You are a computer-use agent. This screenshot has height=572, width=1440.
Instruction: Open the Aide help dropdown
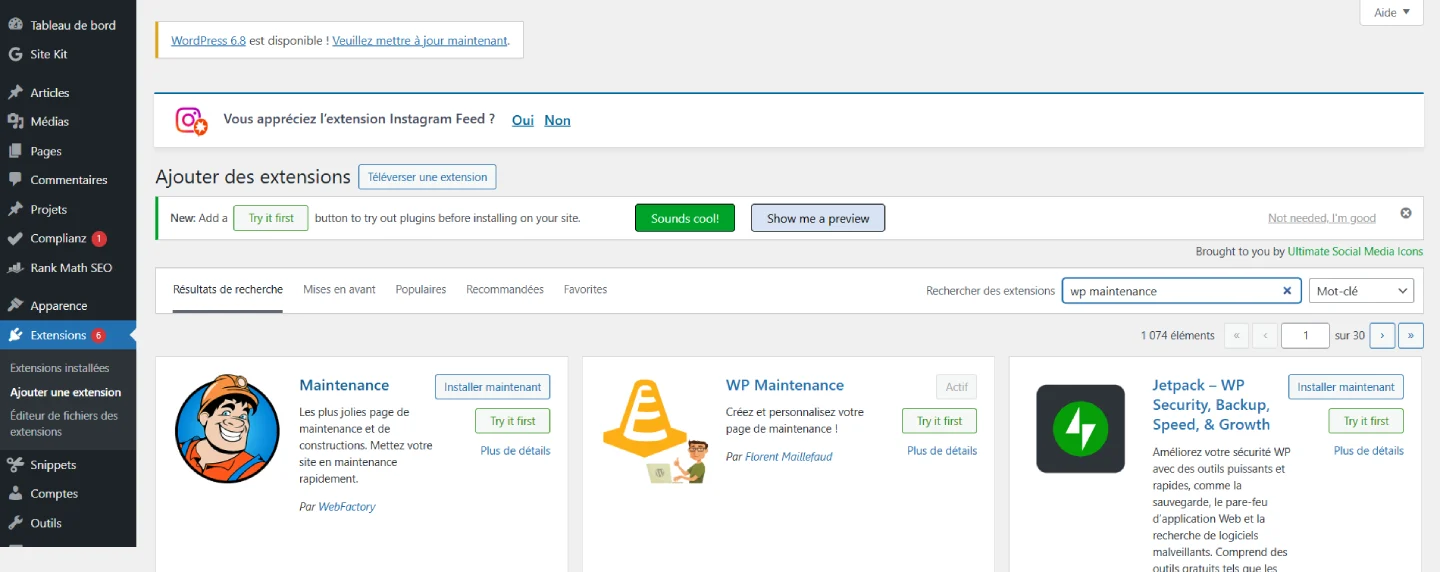coord(1391,13)
